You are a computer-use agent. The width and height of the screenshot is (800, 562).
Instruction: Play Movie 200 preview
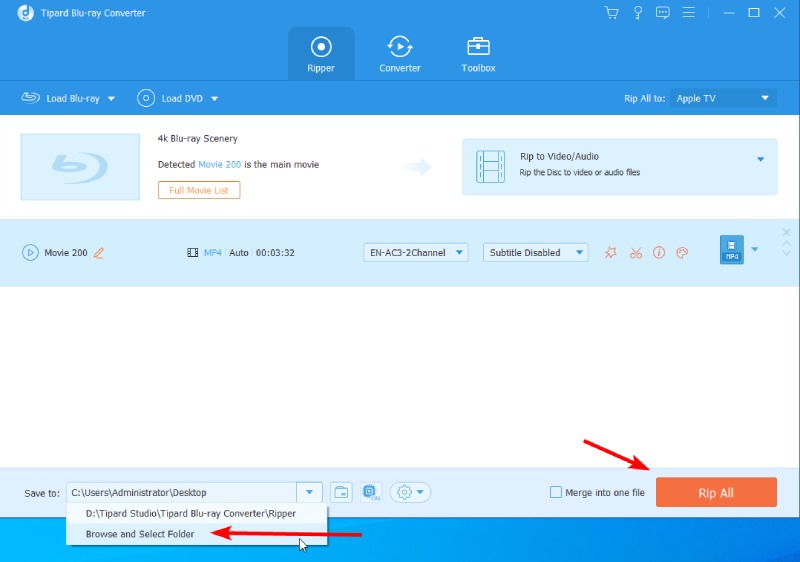30,252
